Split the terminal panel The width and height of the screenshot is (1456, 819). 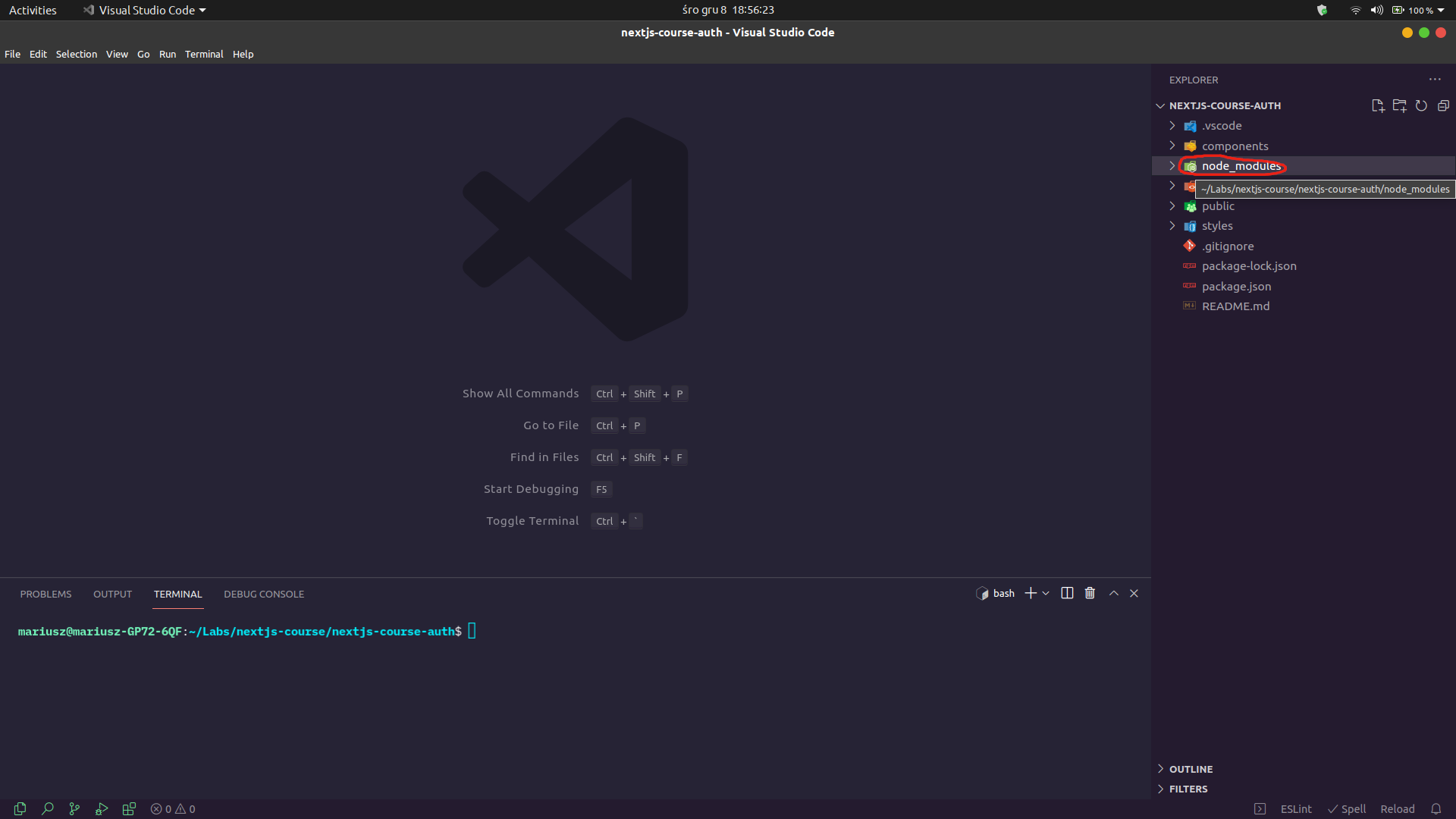(1067, 593)
